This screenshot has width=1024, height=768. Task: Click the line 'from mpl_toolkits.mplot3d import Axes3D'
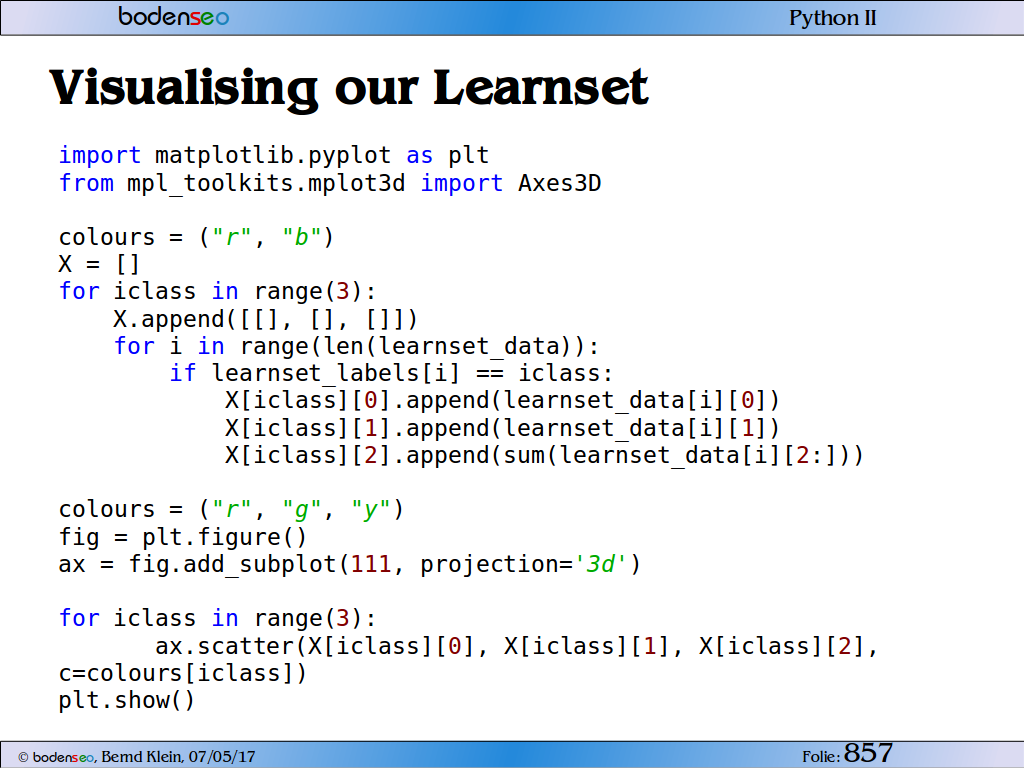(x=330, y=183)
